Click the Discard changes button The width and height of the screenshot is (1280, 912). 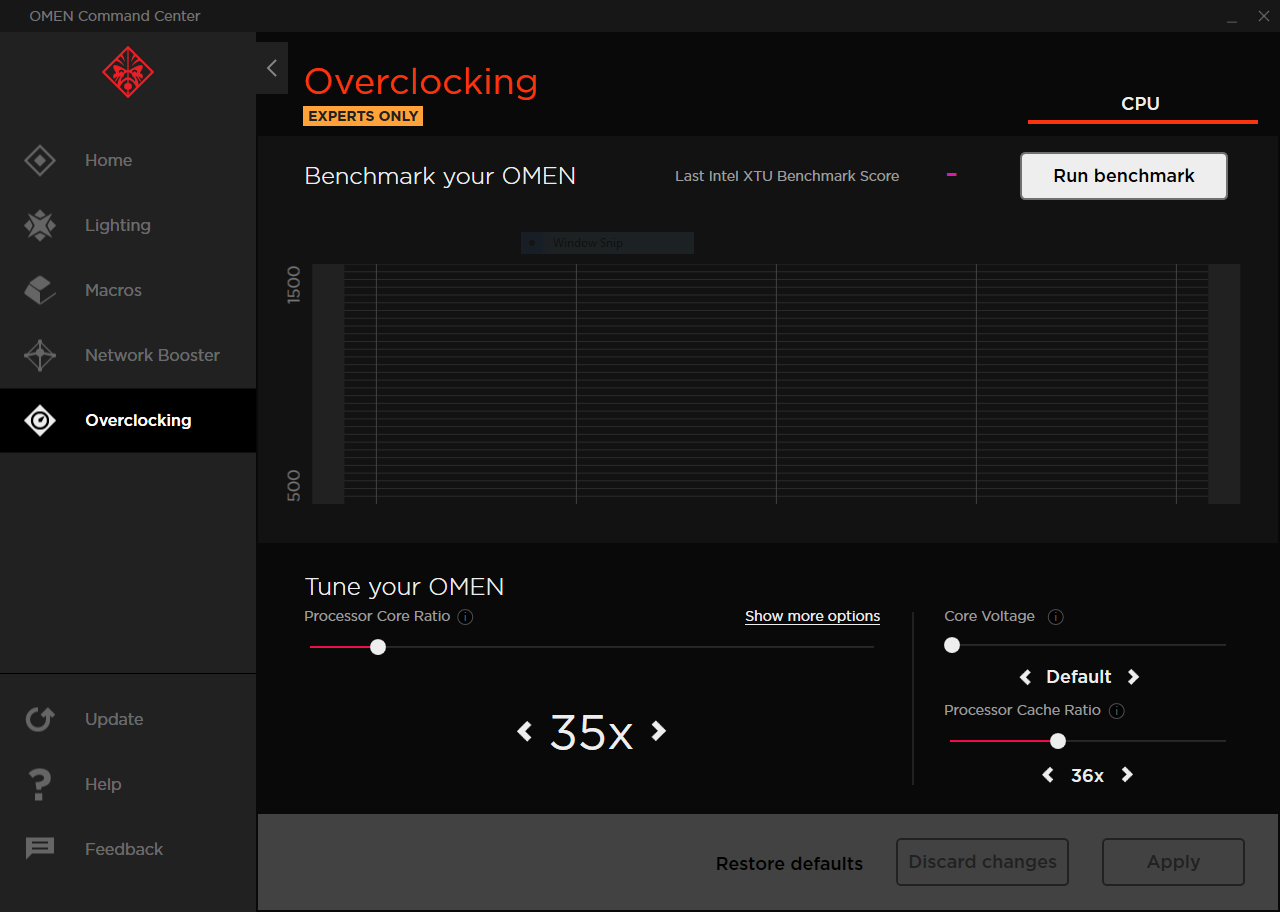point(982,862)
